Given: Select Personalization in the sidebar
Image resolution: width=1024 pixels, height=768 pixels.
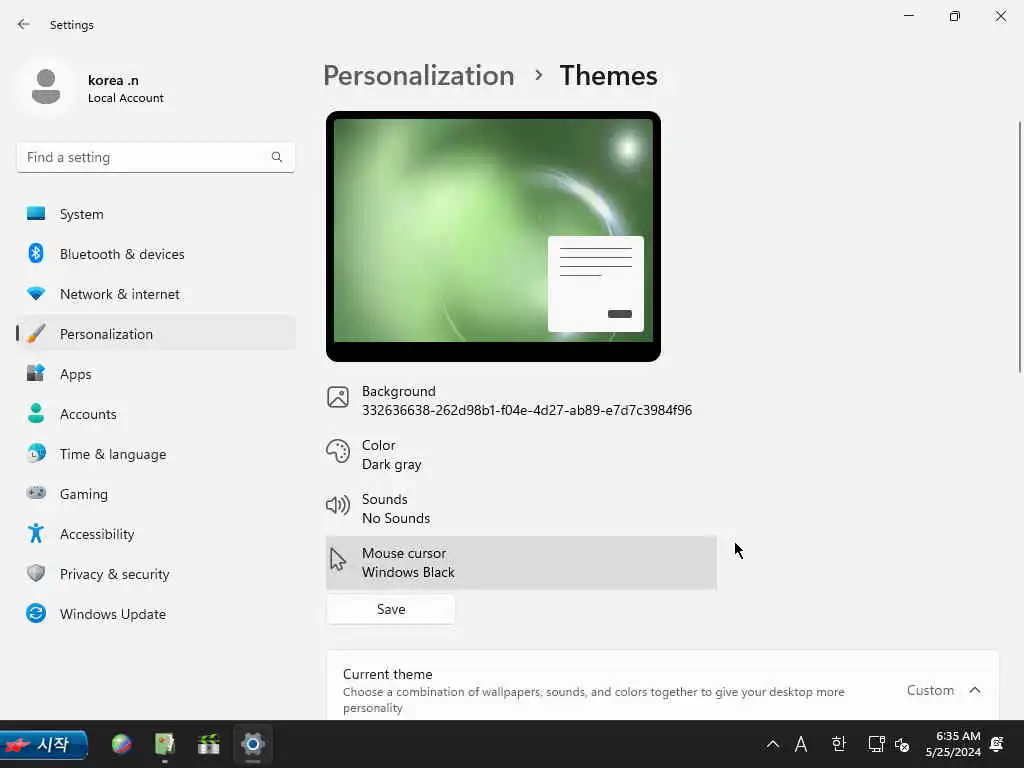Looking at the screenshot, I should click(x=155, y=334).
